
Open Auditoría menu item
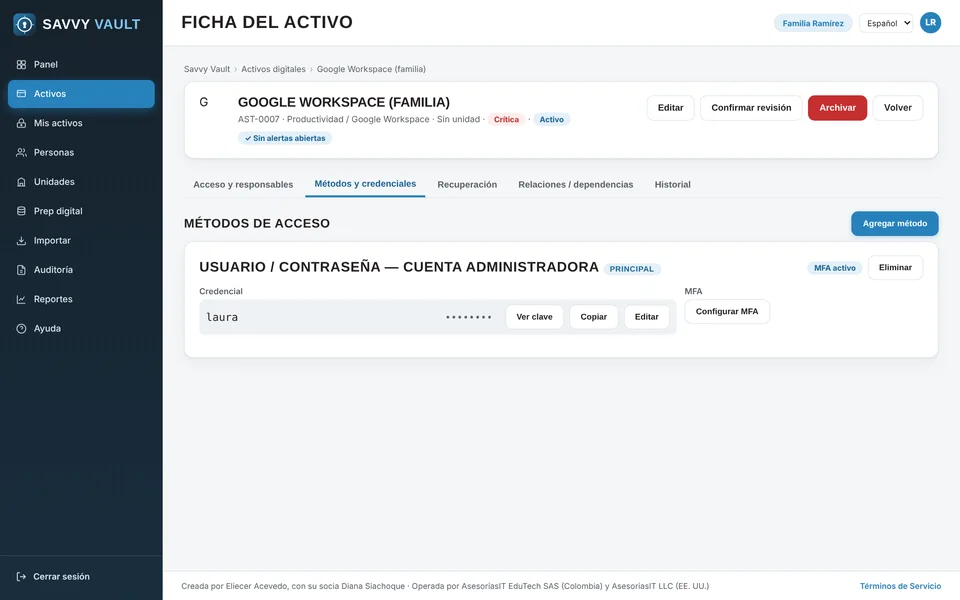pyautogui.click(x=81, y=270)
